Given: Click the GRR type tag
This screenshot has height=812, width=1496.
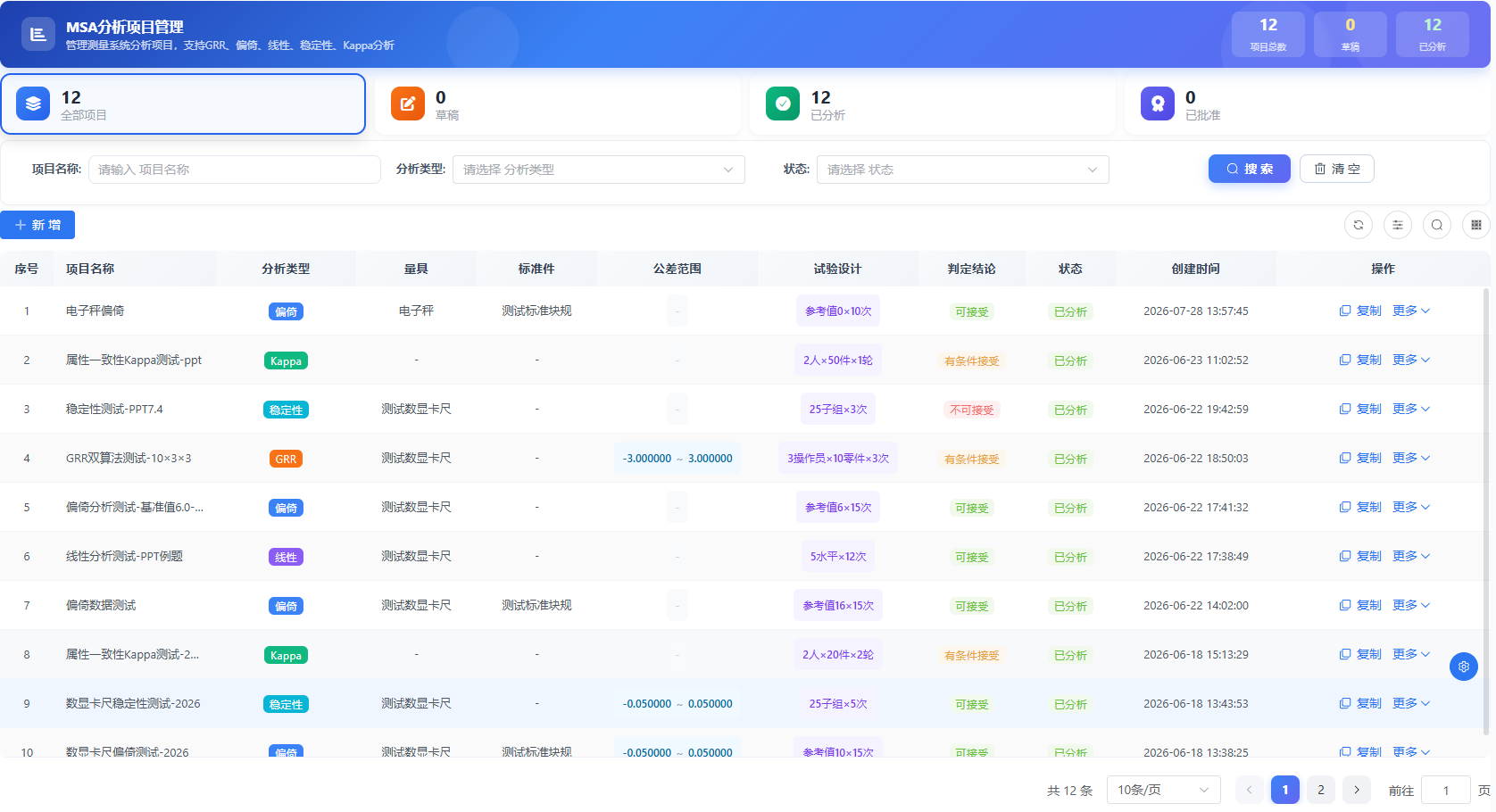Looking at the screenshot, I should [286, 459].
